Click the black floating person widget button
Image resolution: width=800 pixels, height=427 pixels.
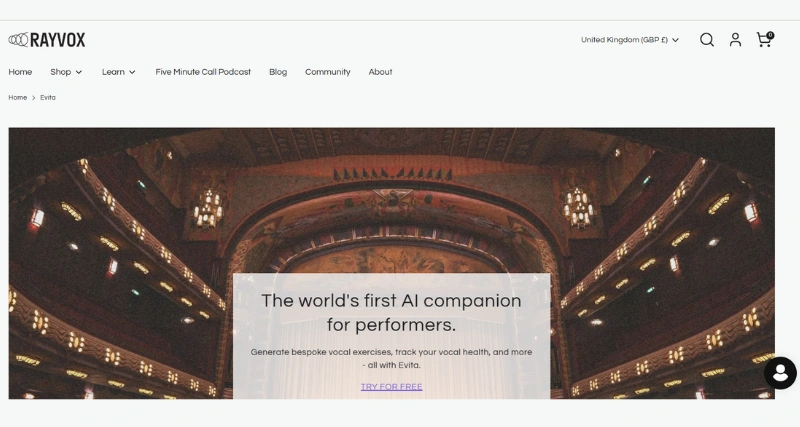point(780,373)
